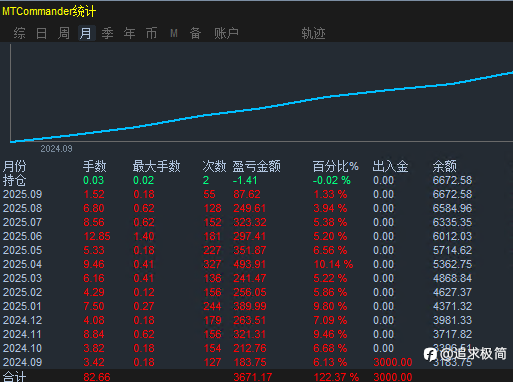
Task: Click the blue equity curve line
Action: [x=262, y=107]
